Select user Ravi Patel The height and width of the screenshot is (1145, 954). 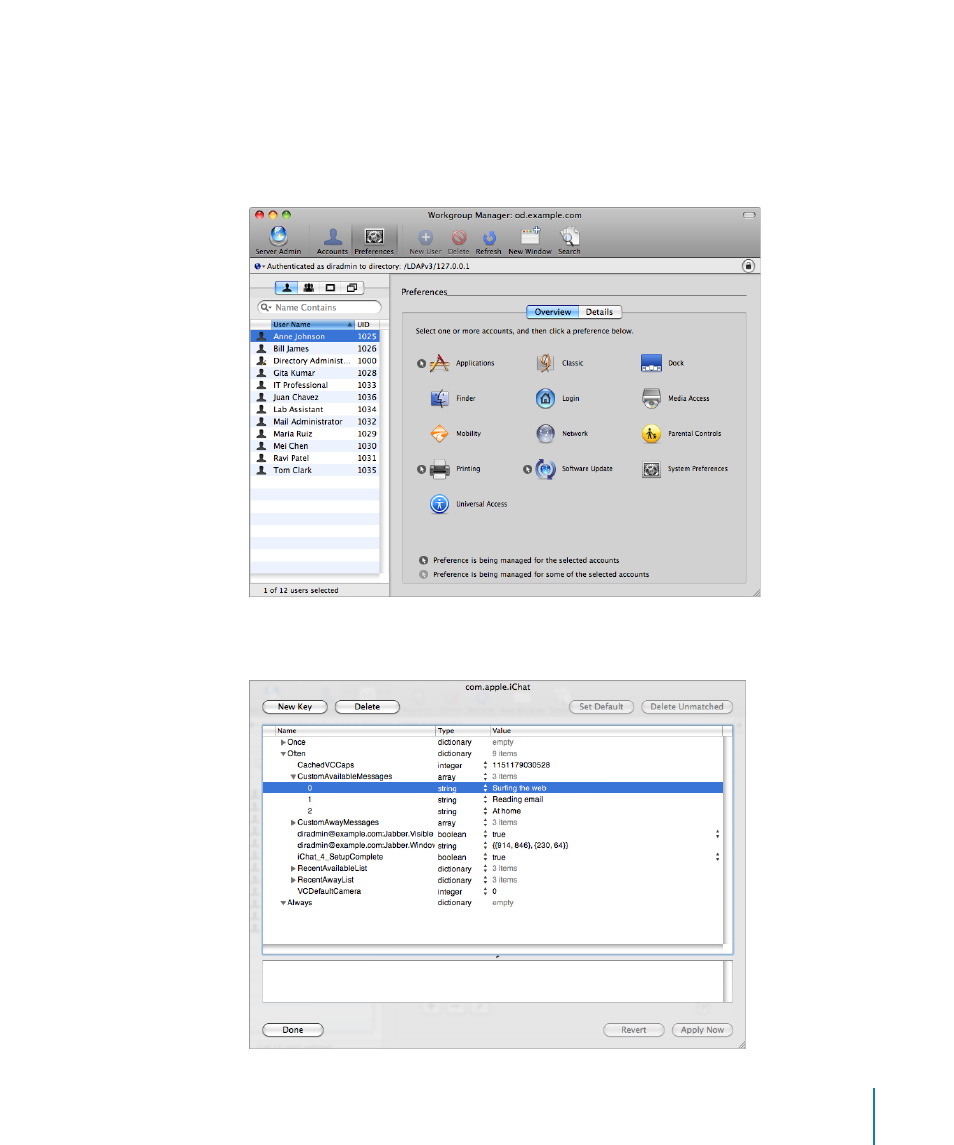click(x=315, y=458)
